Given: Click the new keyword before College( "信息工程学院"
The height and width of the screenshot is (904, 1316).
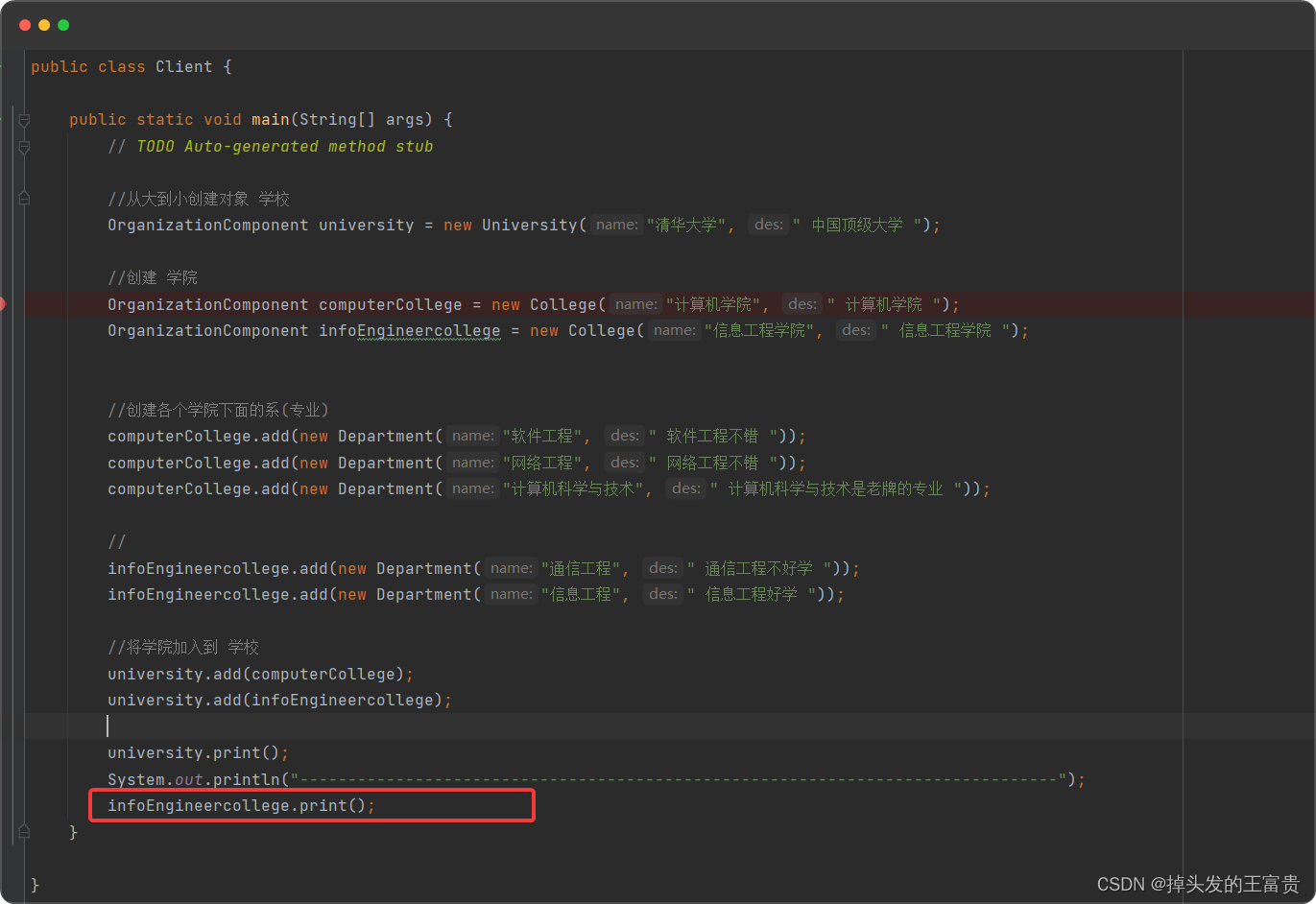Looking at the screenshot, I should click(x=544, y=331).
